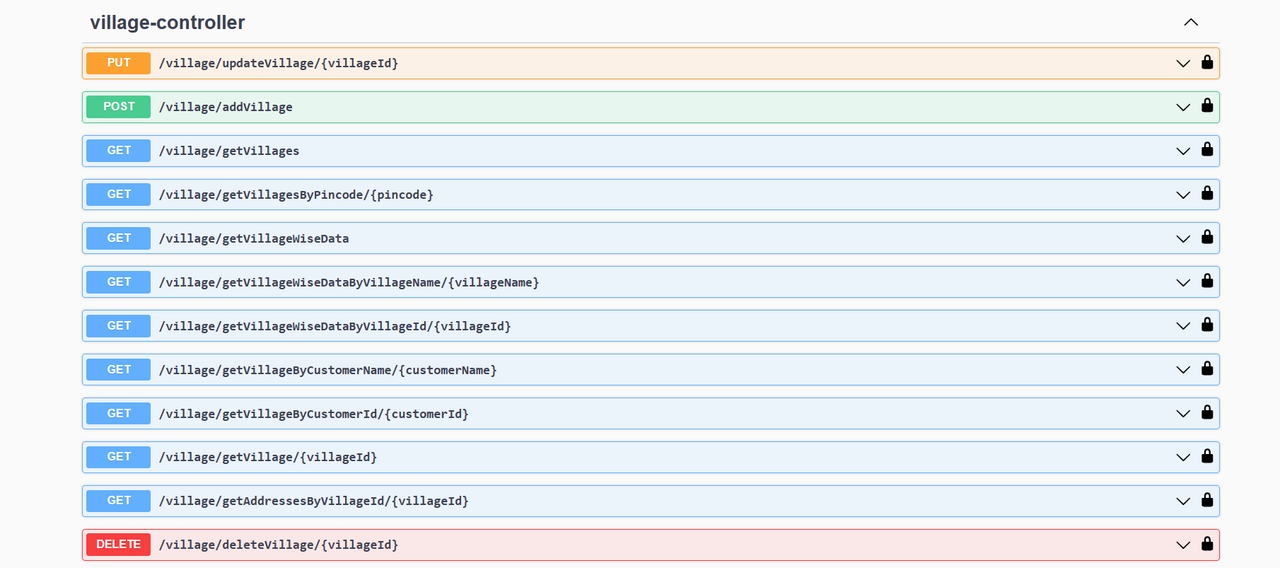
Task: Open path /village/getVillage/{villageId}
Action: click(268, 457)
